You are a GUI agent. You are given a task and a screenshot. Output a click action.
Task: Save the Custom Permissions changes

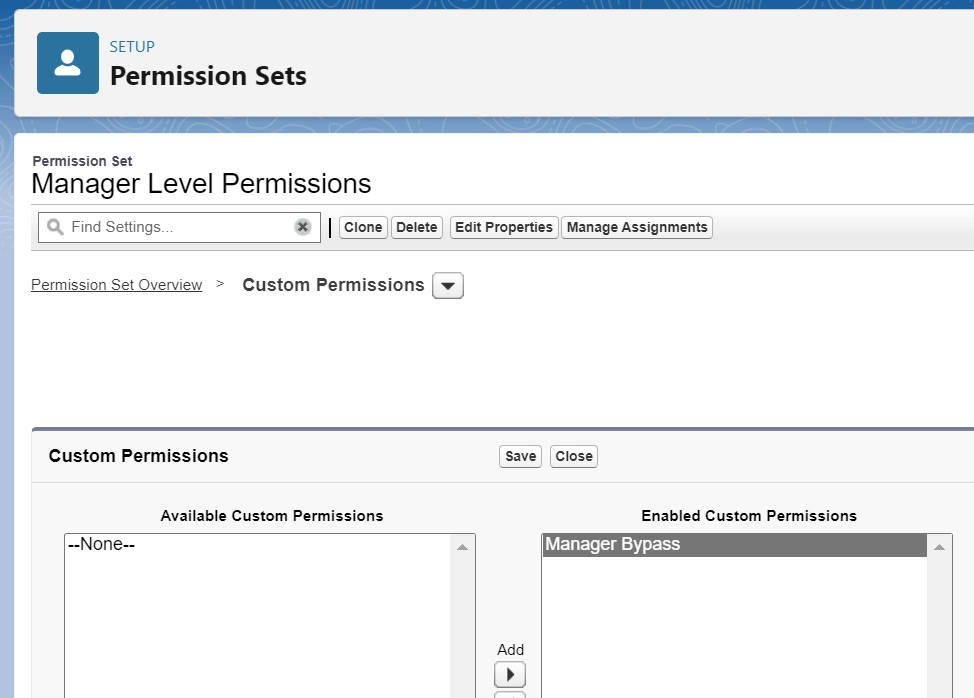click(x=519, y=456)
